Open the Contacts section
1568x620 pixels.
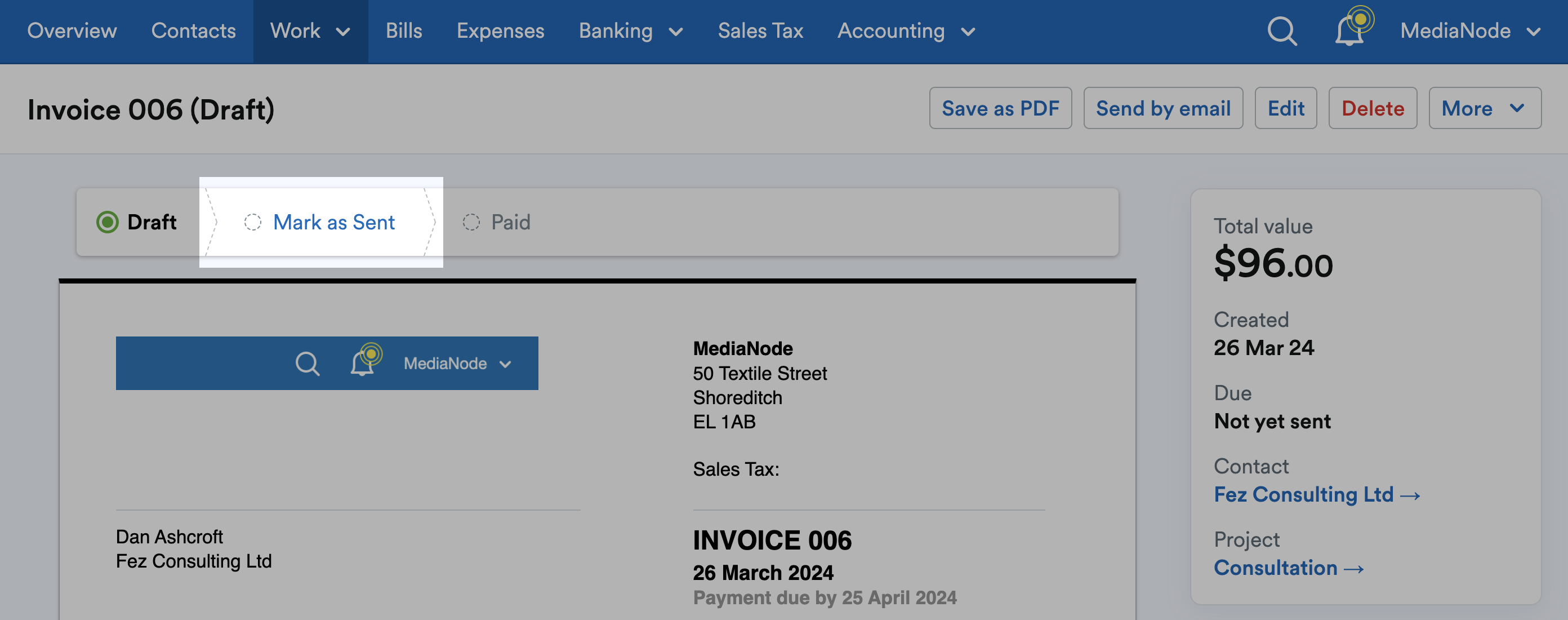[193, 30]
